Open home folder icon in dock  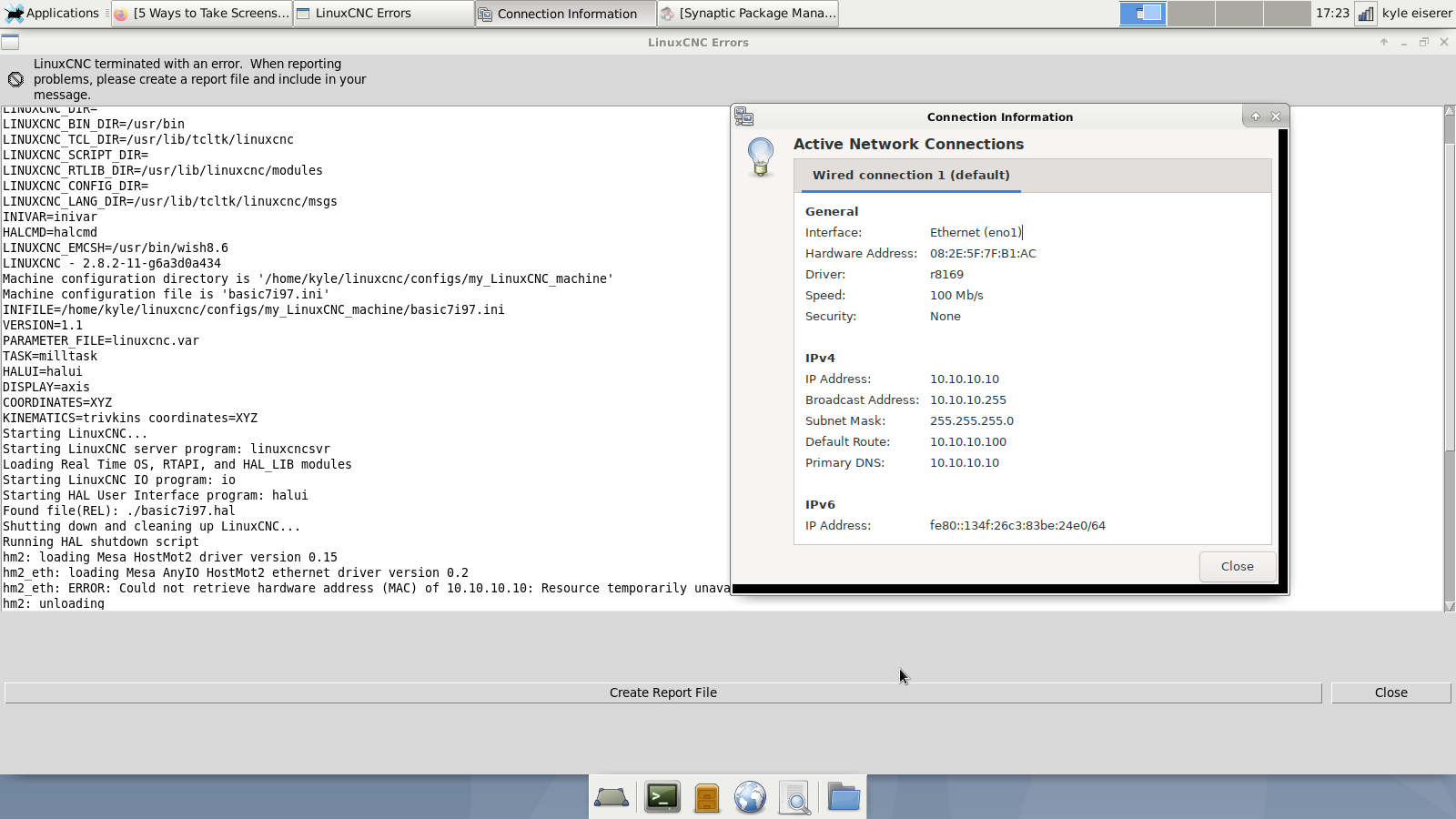[844, 797]
